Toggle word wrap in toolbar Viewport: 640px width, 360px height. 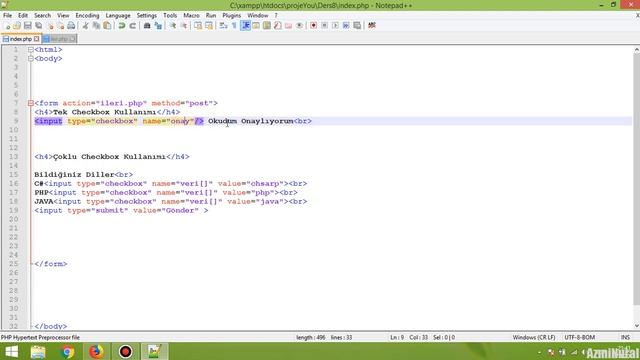click(223, 26)
